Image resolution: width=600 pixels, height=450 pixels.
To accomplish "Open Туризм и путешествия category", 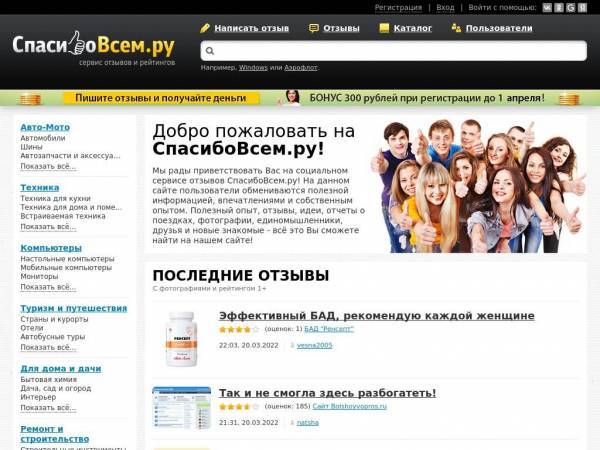I will tap(74, 308).
